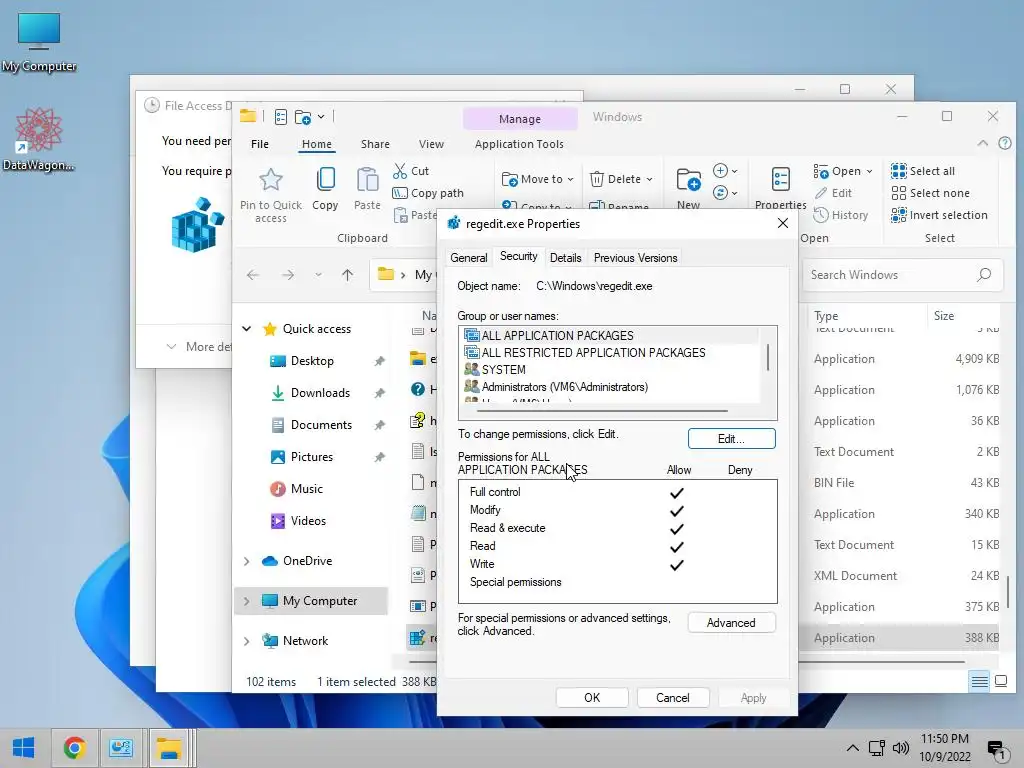Open the DataWagon desktop shortcut

tap(39, 139)
